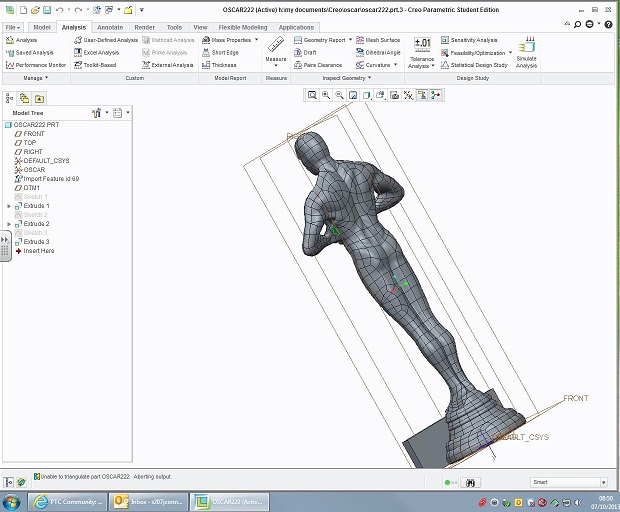Open Toolkit-Based analysis

pyautogui.click(x=95, y=65)
